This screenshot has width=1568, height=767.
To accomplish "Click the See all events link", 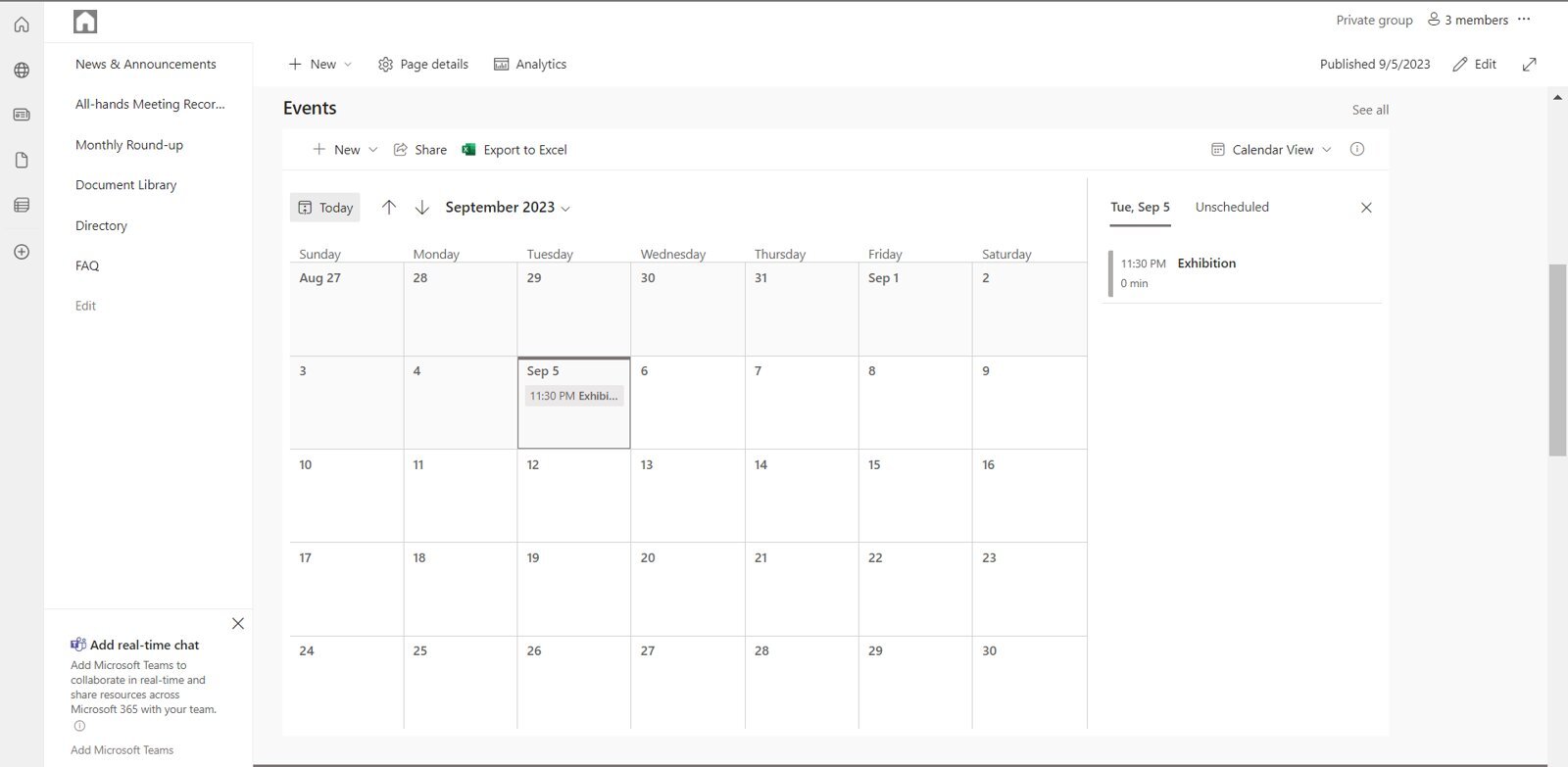I will pyautogui.click(x=1370, y=110).
